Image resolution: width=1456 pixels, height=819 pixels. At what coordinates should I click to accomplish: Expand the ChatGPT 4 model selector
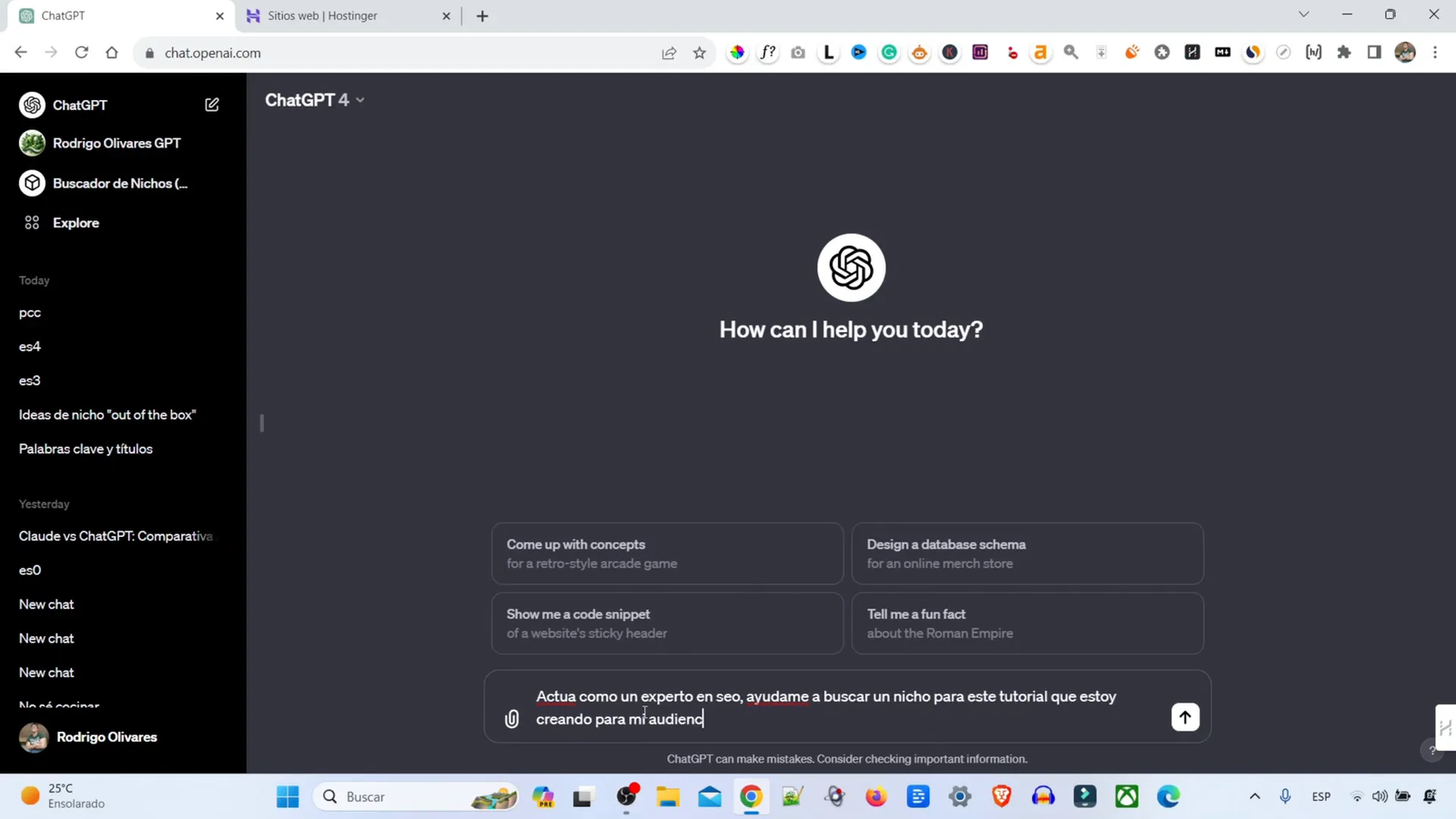314,100
